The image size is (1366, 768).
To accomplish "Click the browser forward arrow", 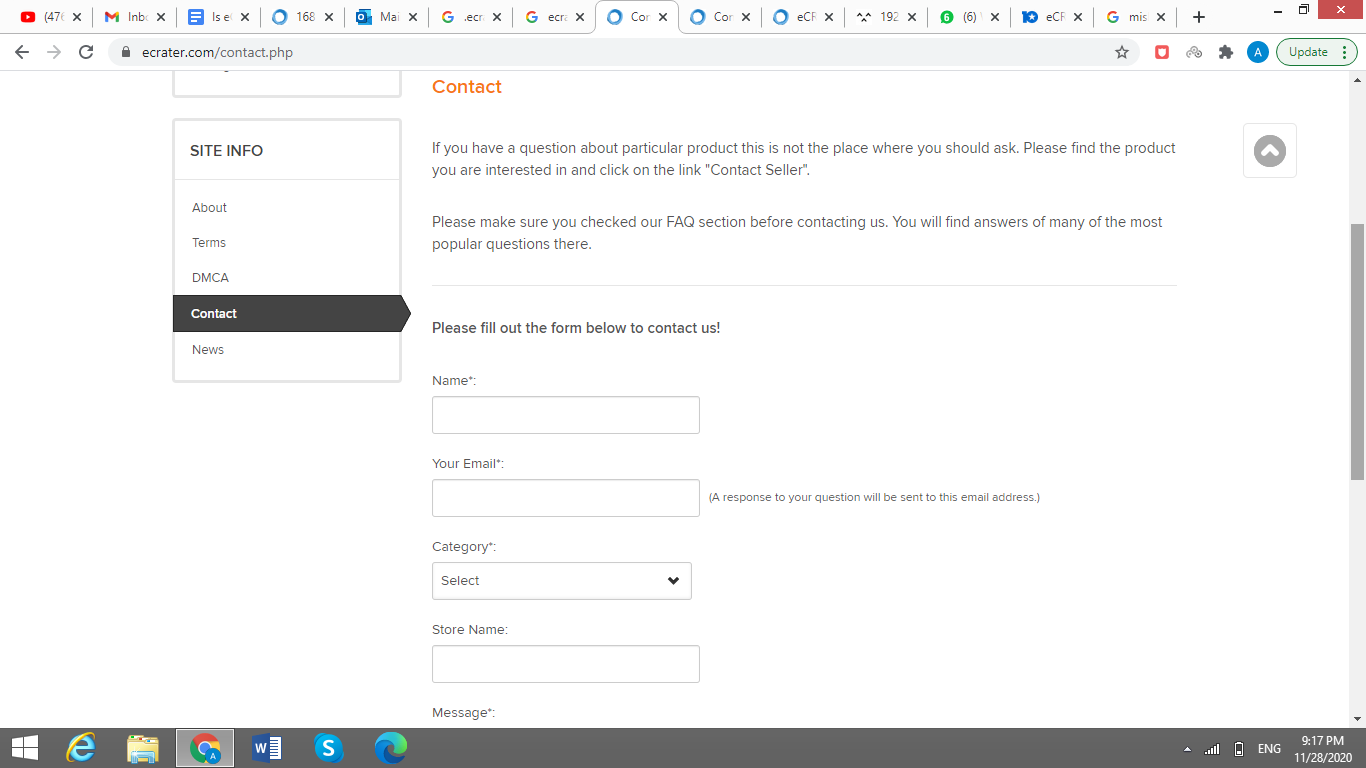I will (54, 52).
